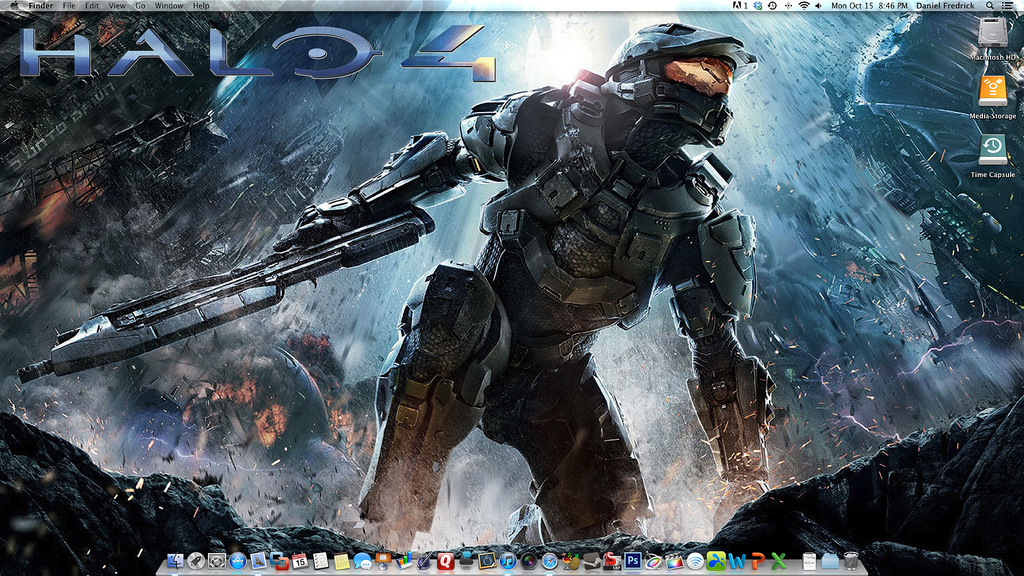Open the Trash in the Dock
Viewport: 1024px width, 576px height.
[850, 561]
